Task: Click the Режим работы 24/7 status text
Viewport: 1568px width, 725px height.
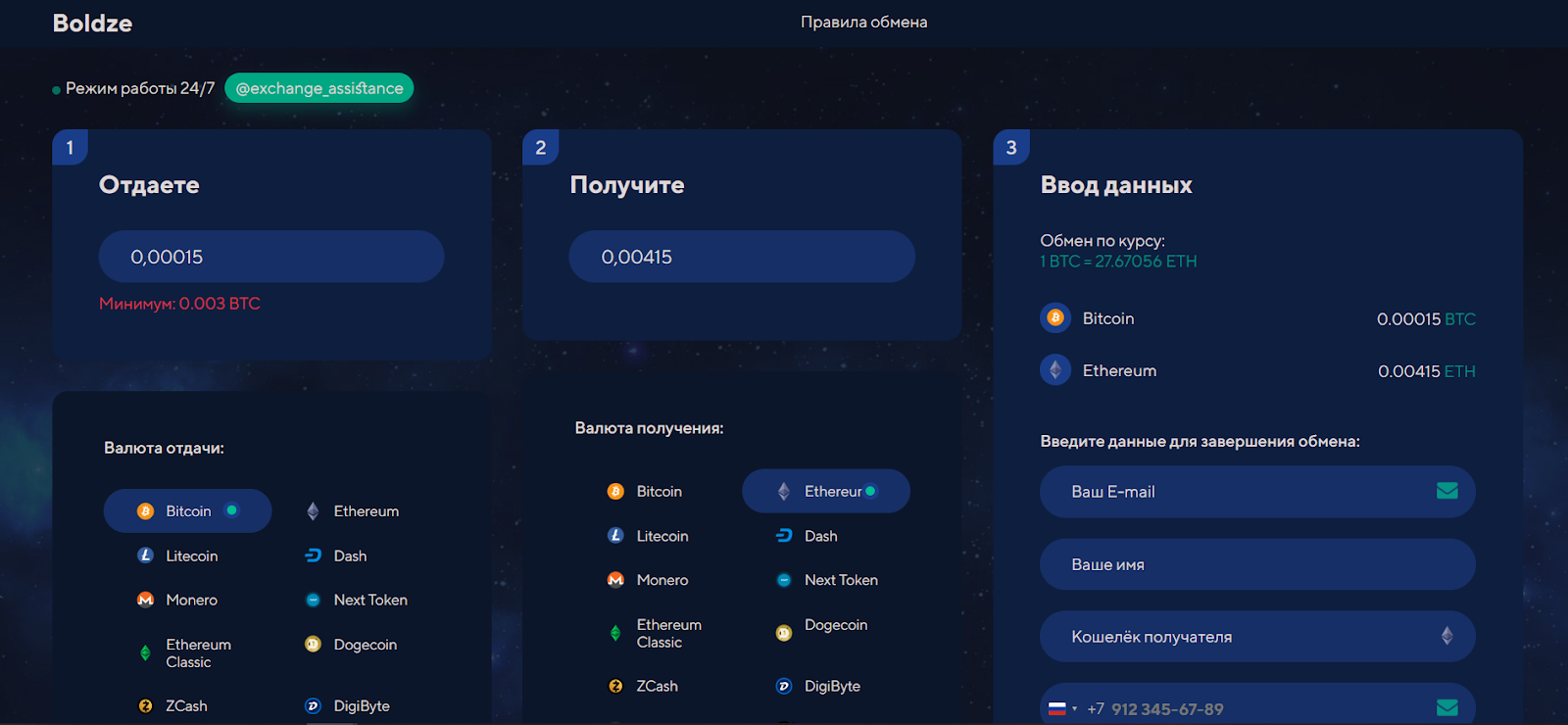Action: click(140, 88)
